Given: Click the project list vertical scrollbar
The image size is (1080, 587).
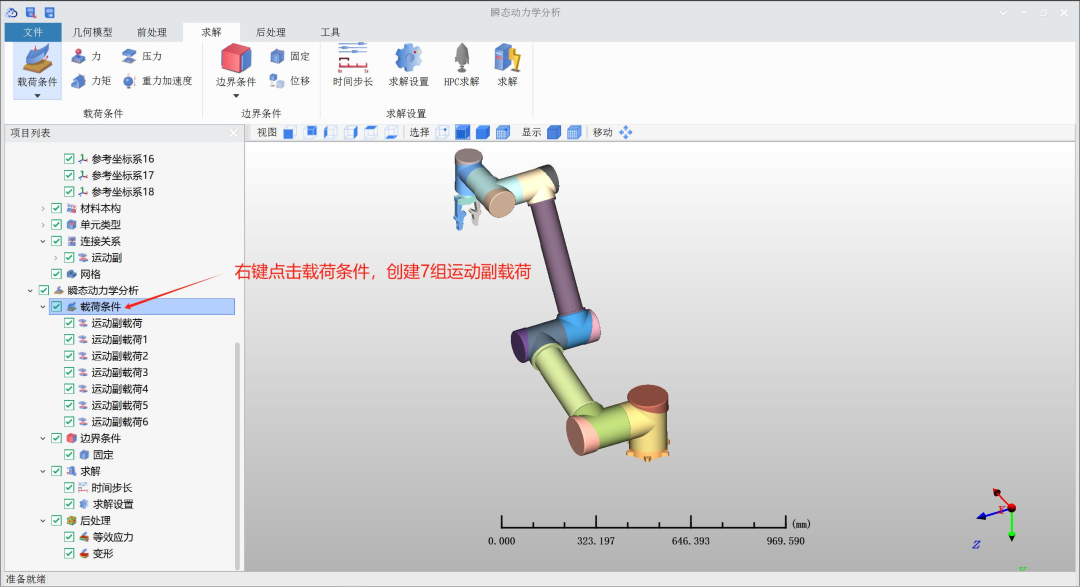Looking at the screenshot, I should click(x=238, y=456).
